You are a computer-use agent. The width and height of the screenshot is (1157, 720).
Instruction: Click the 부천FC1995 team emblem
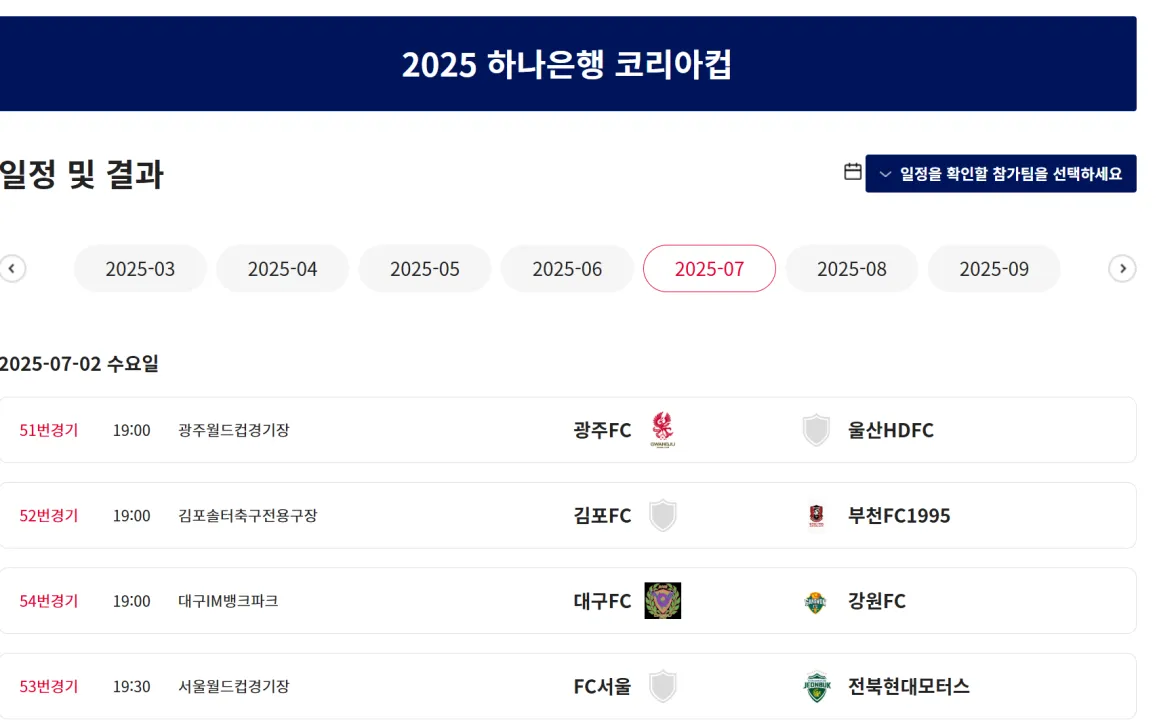(816, 516)
